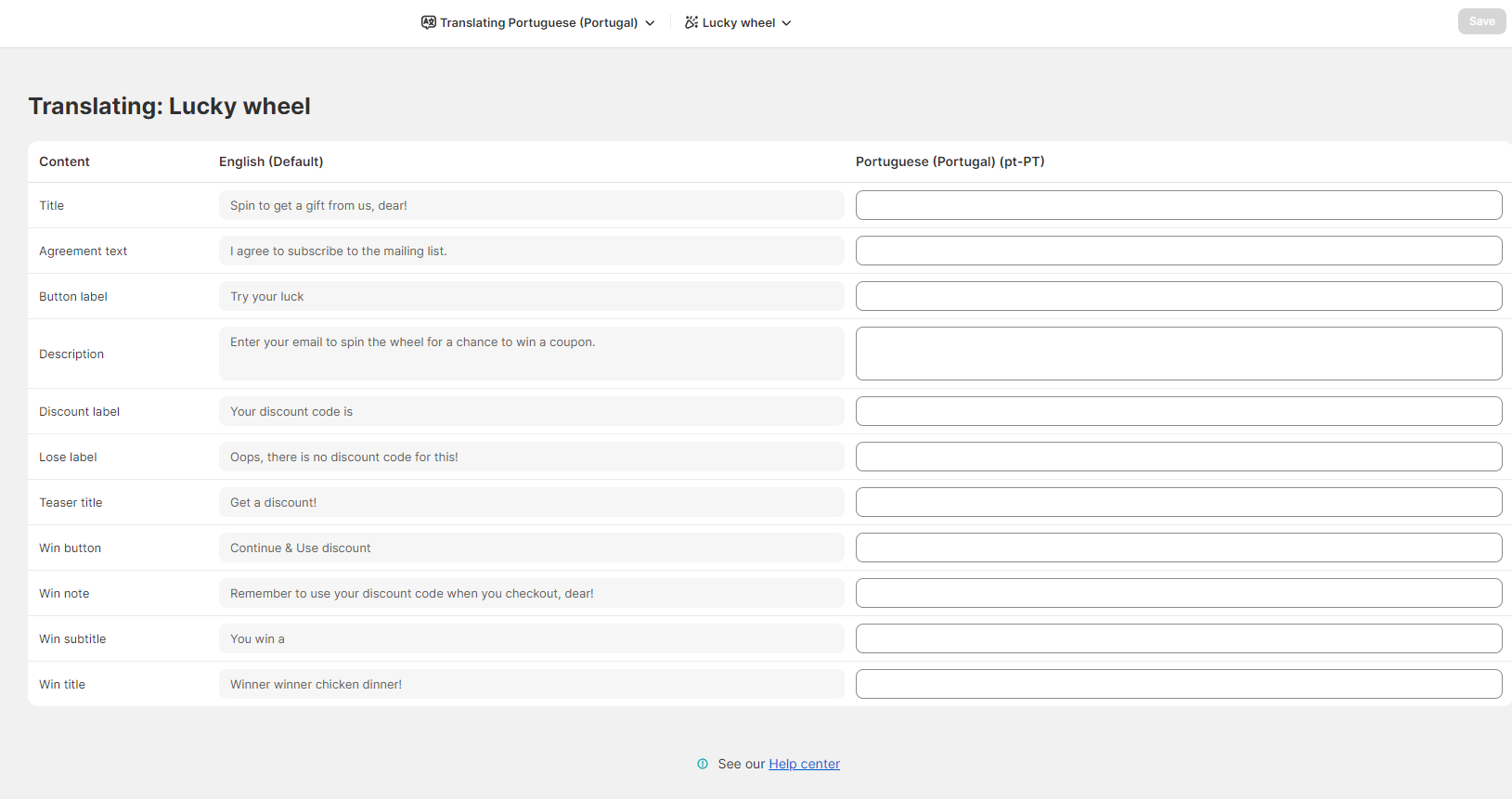Click the translation language icon

pos(428,22)
